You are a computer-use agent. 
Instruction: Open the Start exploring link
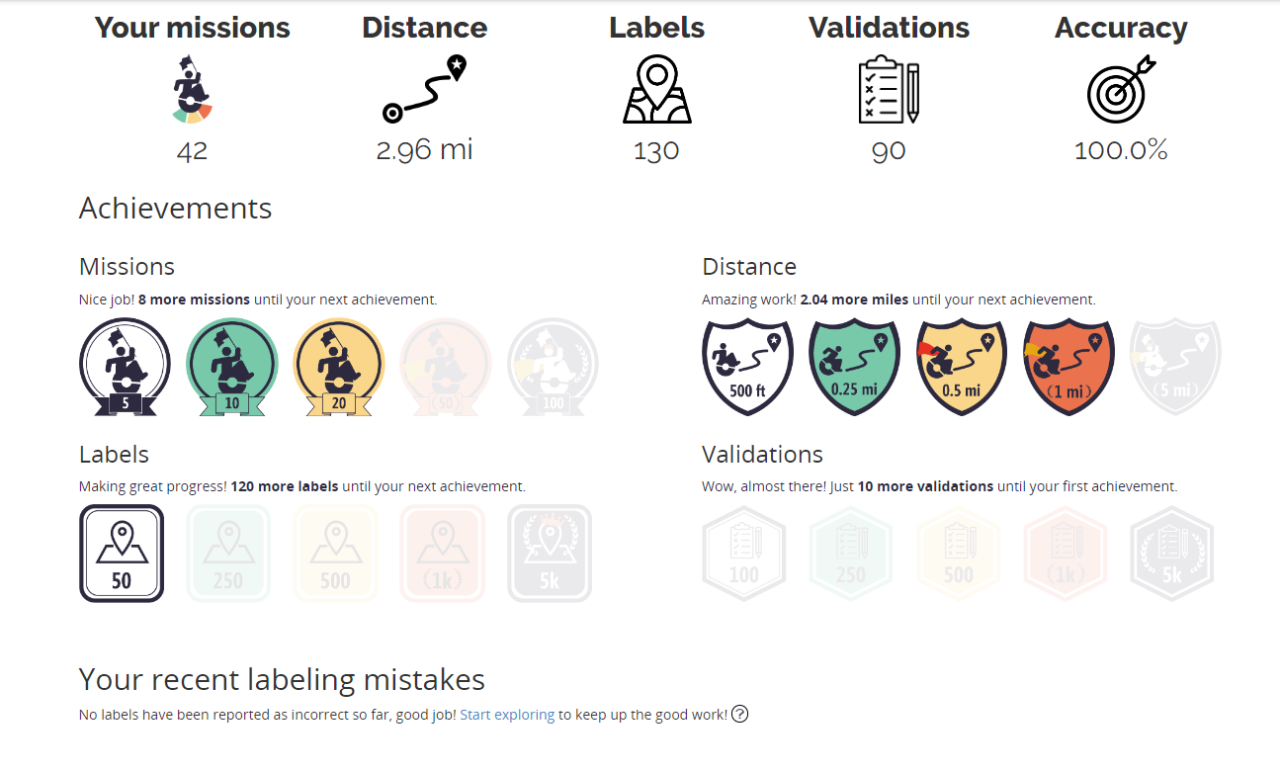[507, 715]
